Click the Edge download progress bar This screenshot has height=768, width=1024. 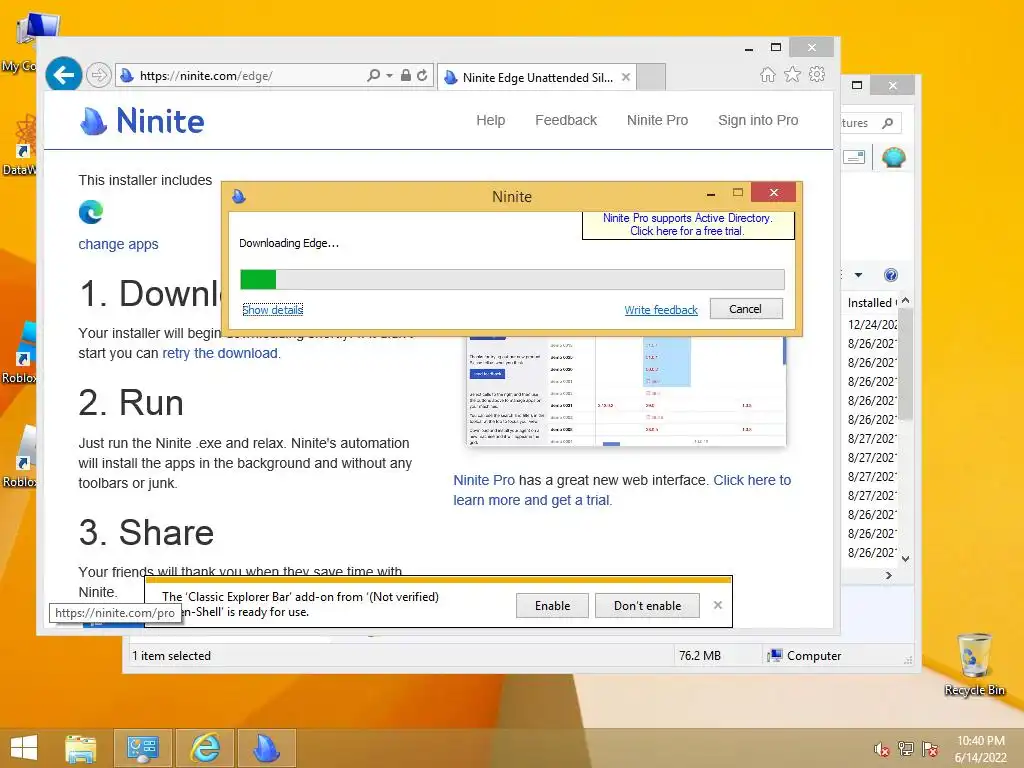(512, 280)
